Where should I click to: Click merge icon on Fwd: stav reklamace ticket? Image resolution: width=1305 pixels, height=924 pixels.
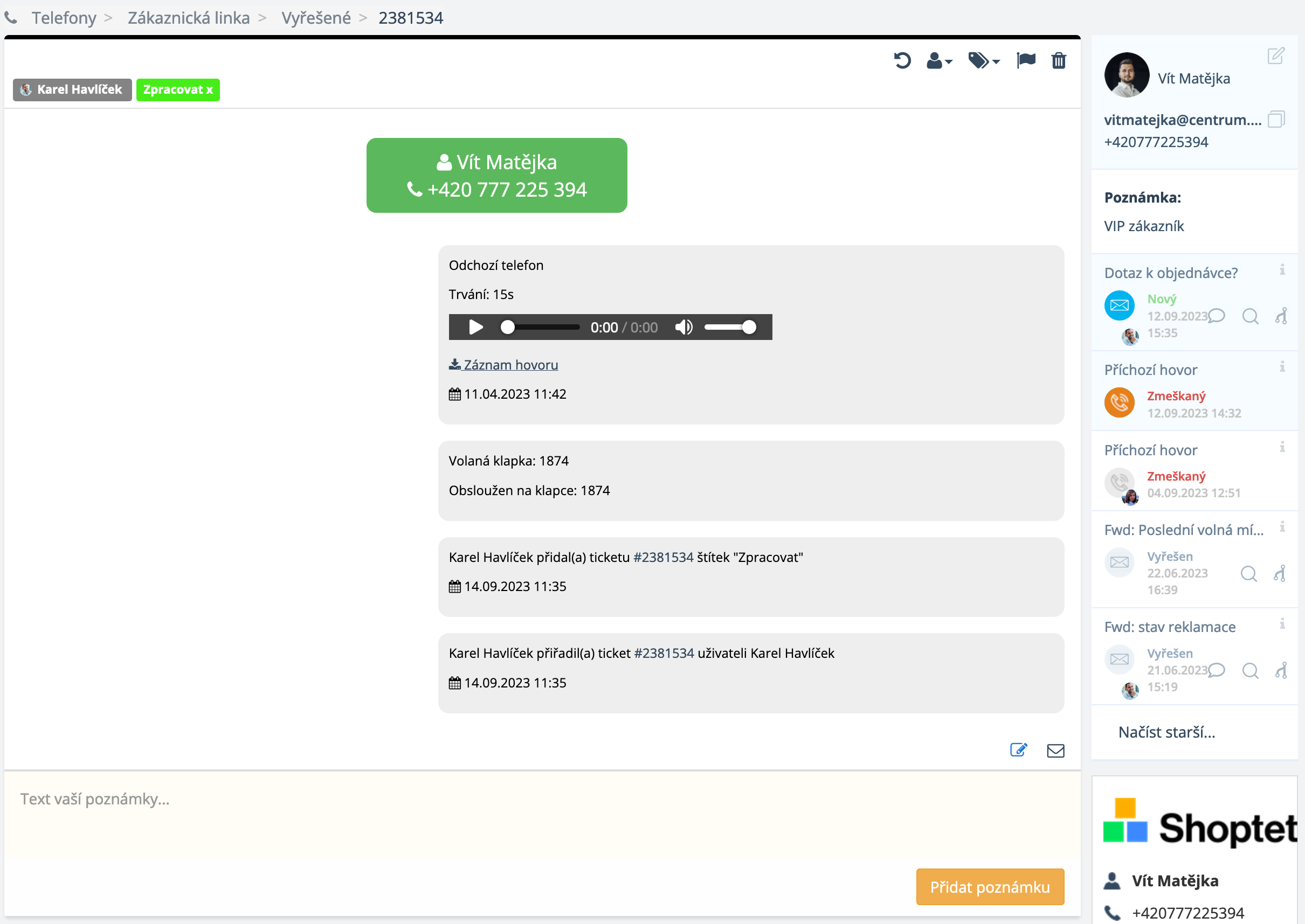click(1281, 670)
